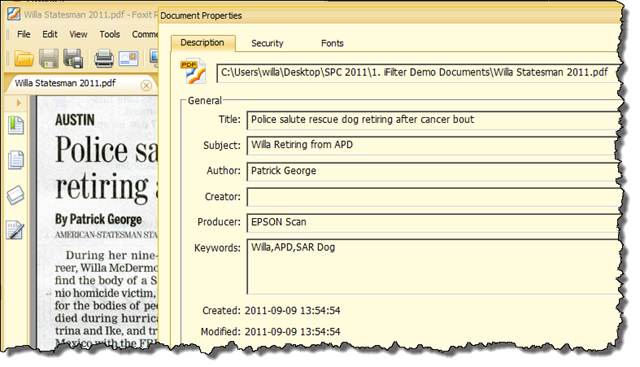
Task: Click into the Author field
Action: pos(433,171)
